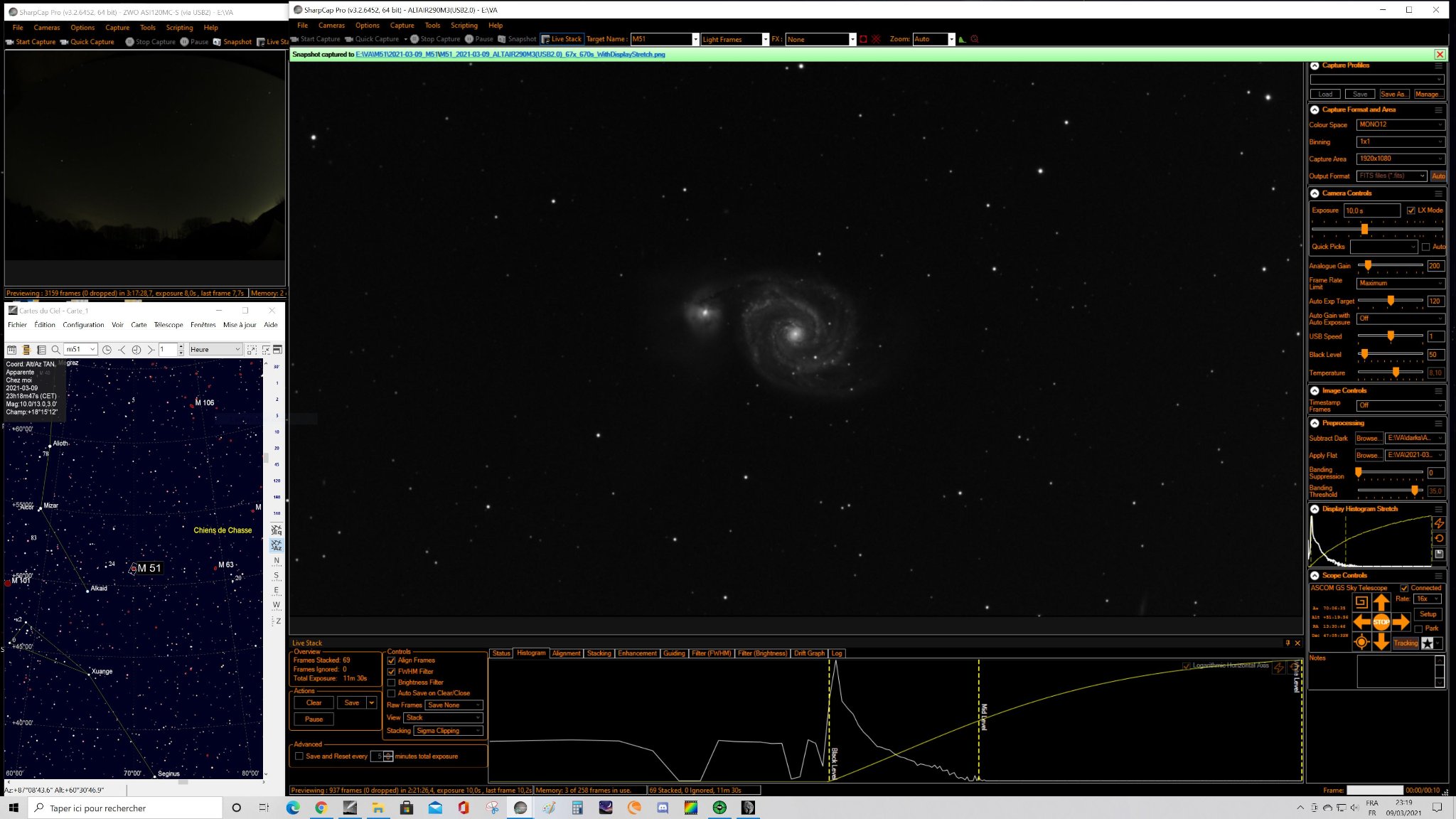Slew the telescope down with the down arrow
1456x819 pixels.
pos(1381,642)
